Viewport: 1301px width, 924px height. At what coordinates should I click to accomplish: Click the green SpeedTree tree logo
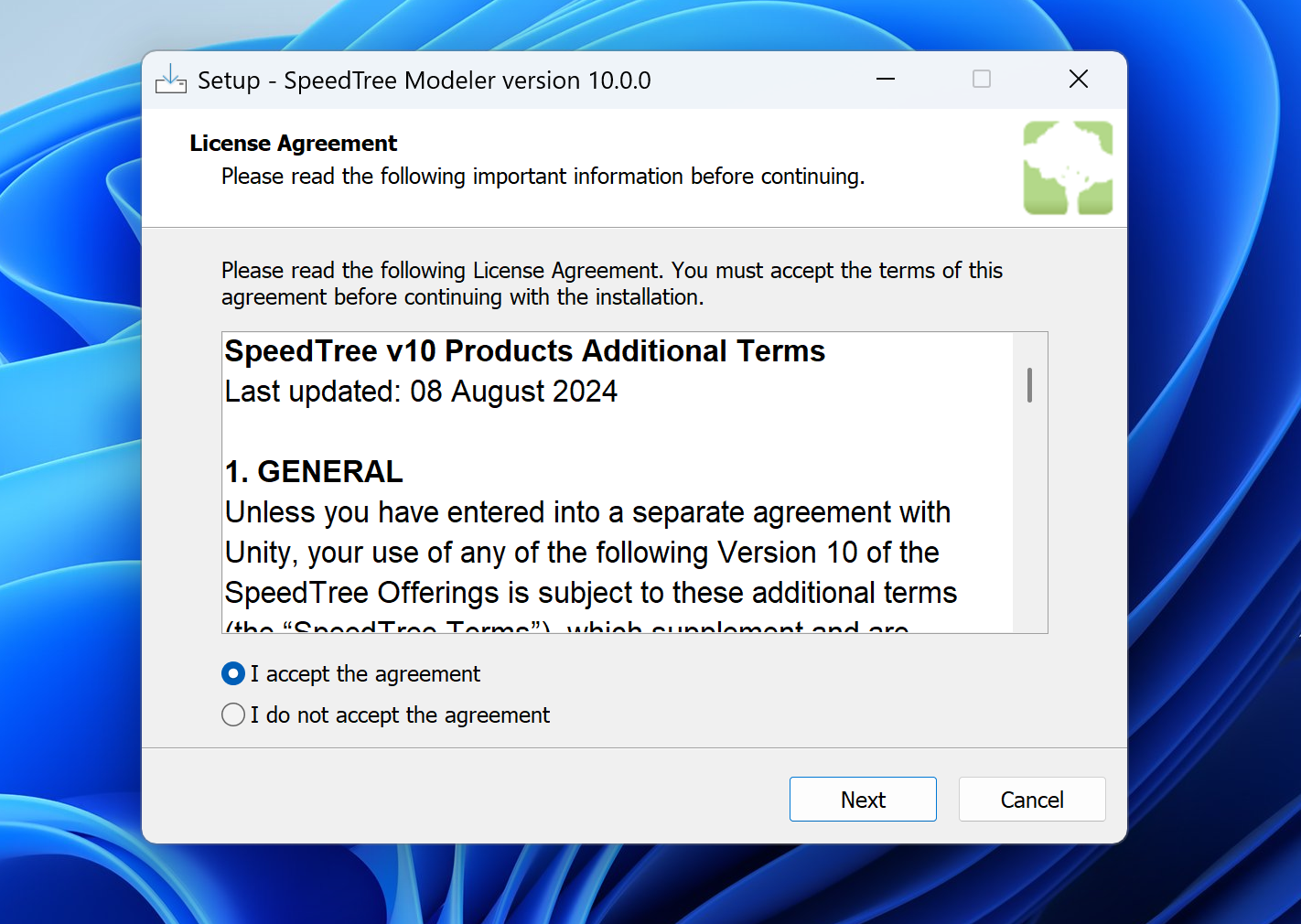(x=1068, y=168)
